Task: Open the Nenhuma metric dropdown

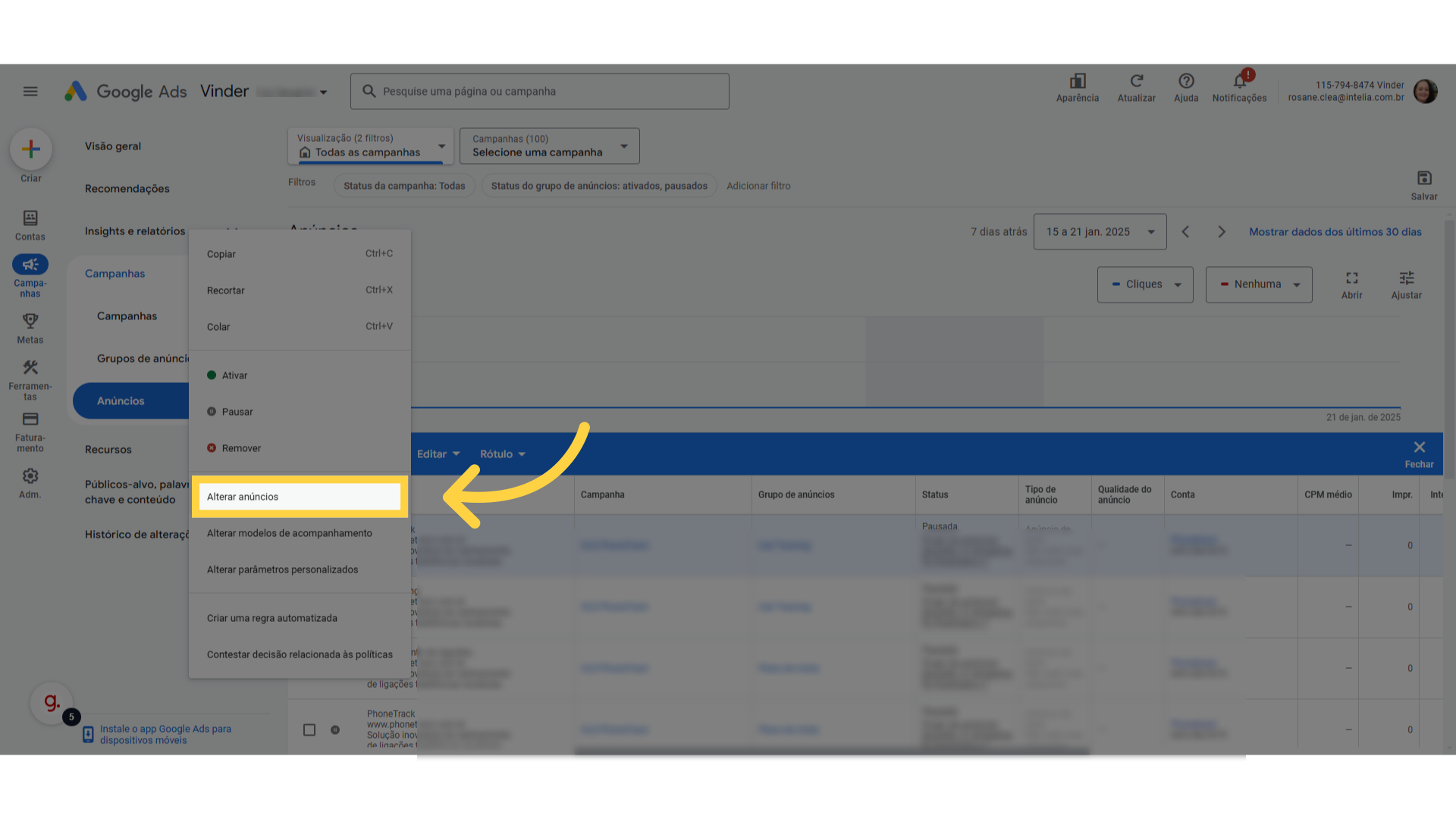Action: tap(1259, 284)
